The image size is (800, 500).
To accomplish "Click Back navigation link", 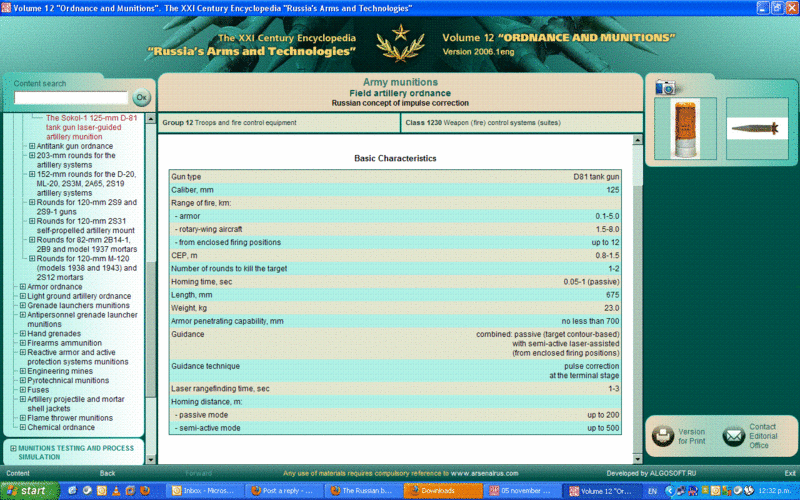I will [107, 473].
